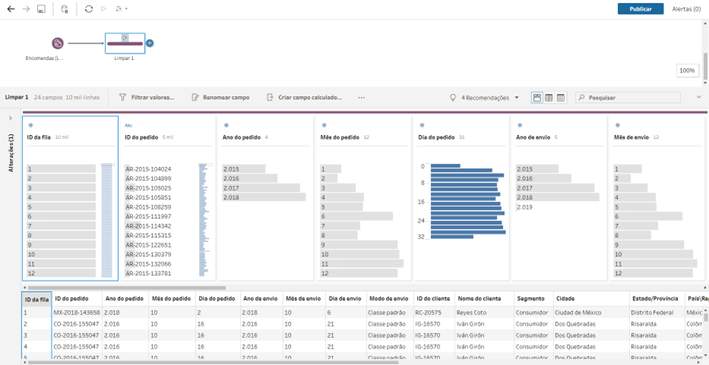Click the add data connection icon
This screenshot has width=709, height=365.
pos(65,9)
